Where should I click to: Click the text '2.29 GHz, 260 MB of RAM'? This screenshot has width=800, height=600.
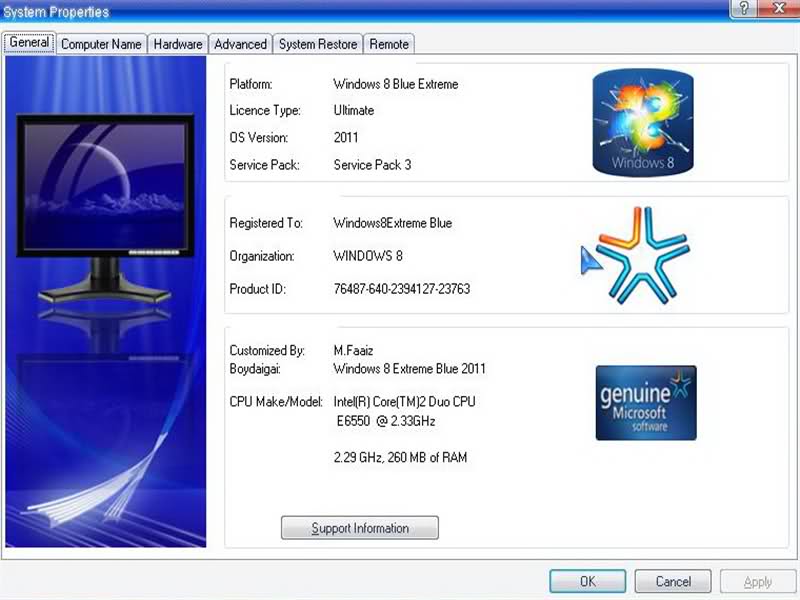point(400,457)
